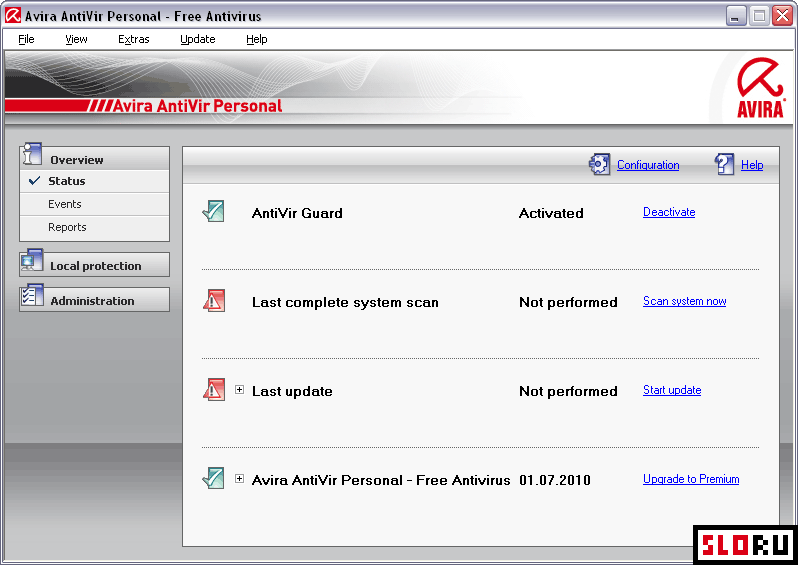Select the Events item in sidebar

pos(95,204)
